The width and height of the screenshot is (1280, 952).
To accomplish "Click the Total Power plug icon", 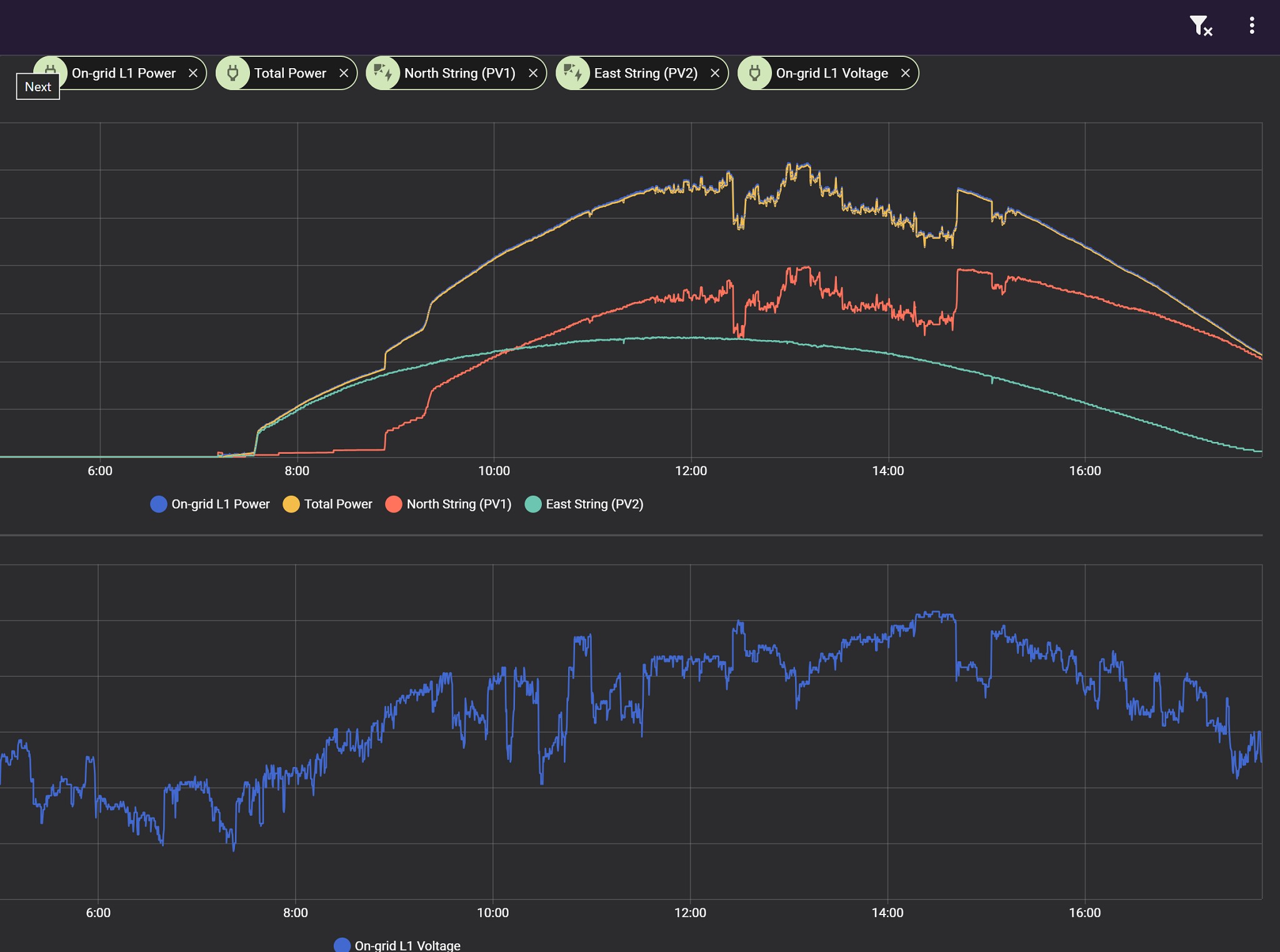I will [233, 73].
